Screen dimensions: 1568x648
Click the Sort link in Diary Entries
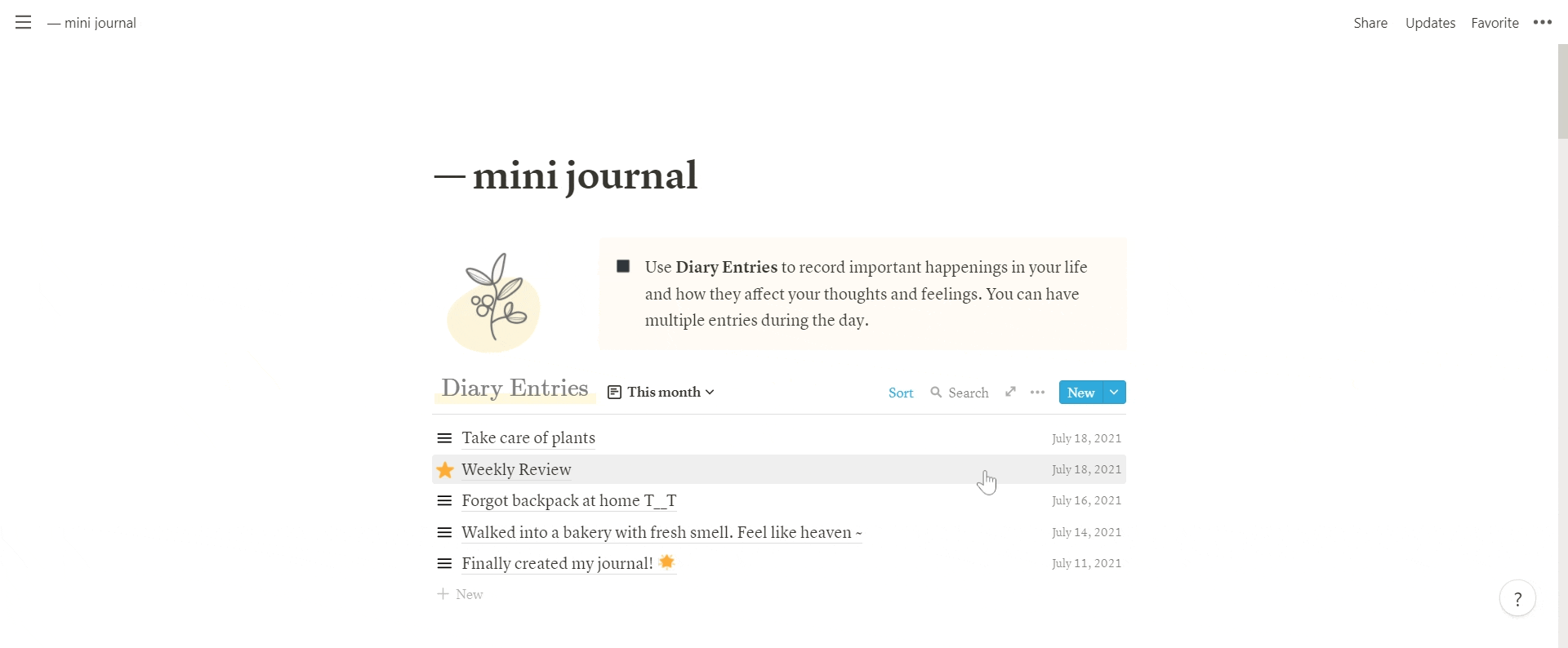tap(901, 393)
